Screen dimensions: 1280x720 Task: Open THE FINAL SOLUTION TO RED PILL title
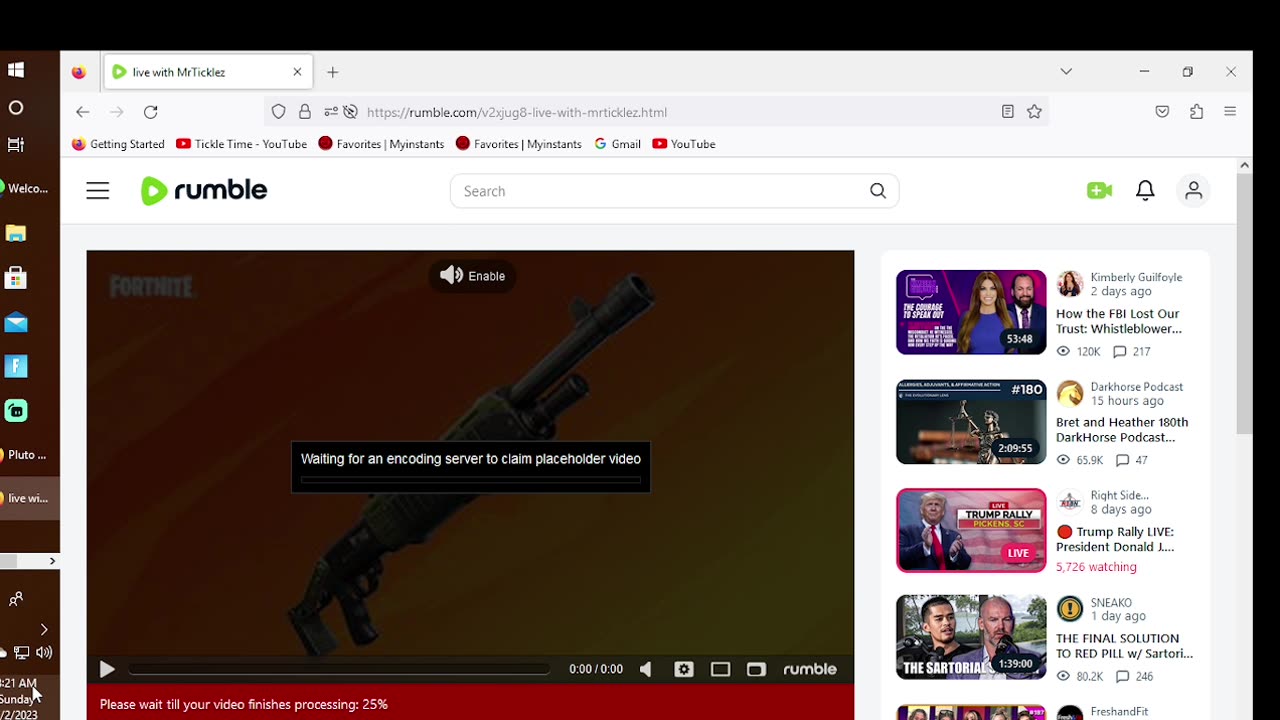tap(1124, 646)
